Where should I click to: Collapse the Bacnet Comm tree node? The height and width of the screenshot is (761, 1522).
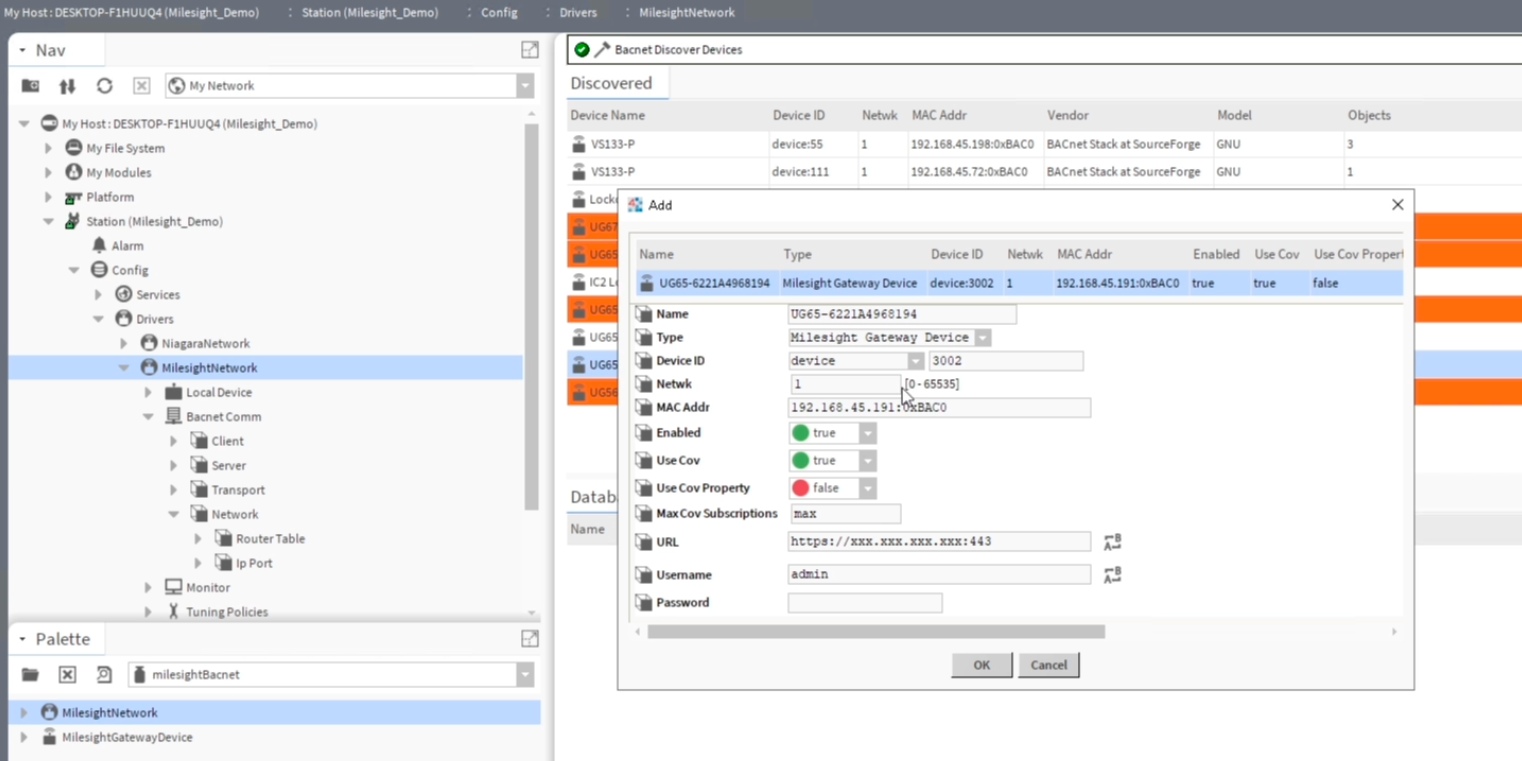[x=148, y=416]
